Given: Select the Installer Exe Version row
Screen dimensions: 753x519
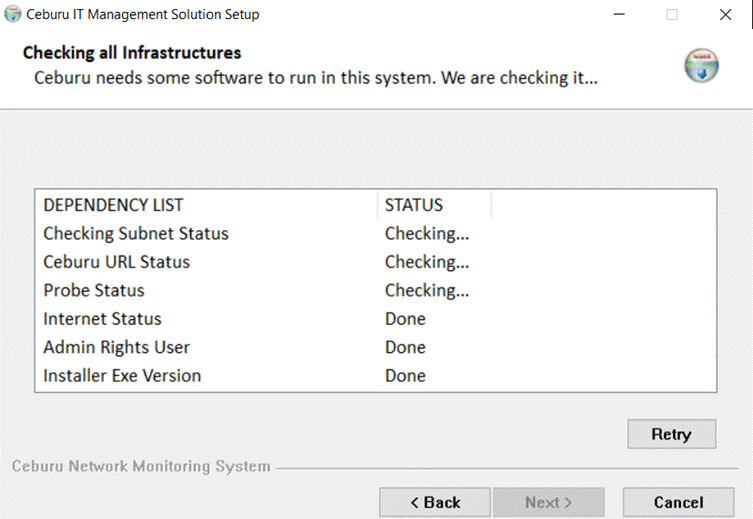Looking at the screenshot, I should (x=376, y=375).
